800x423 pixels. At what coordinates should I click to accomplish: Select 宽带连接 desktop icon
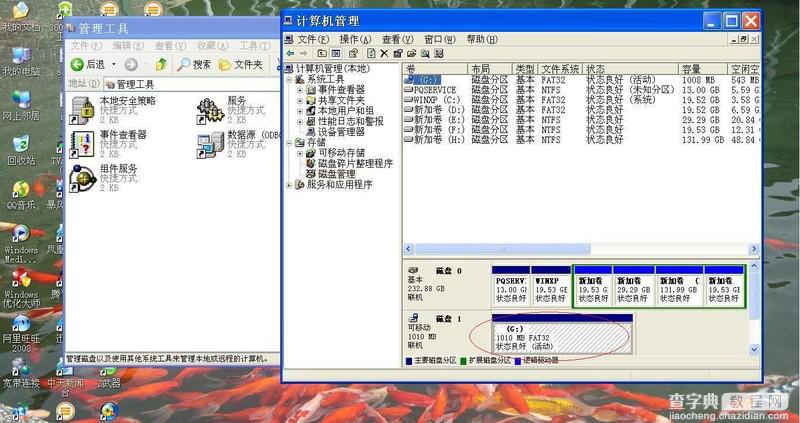coord(21,372)
